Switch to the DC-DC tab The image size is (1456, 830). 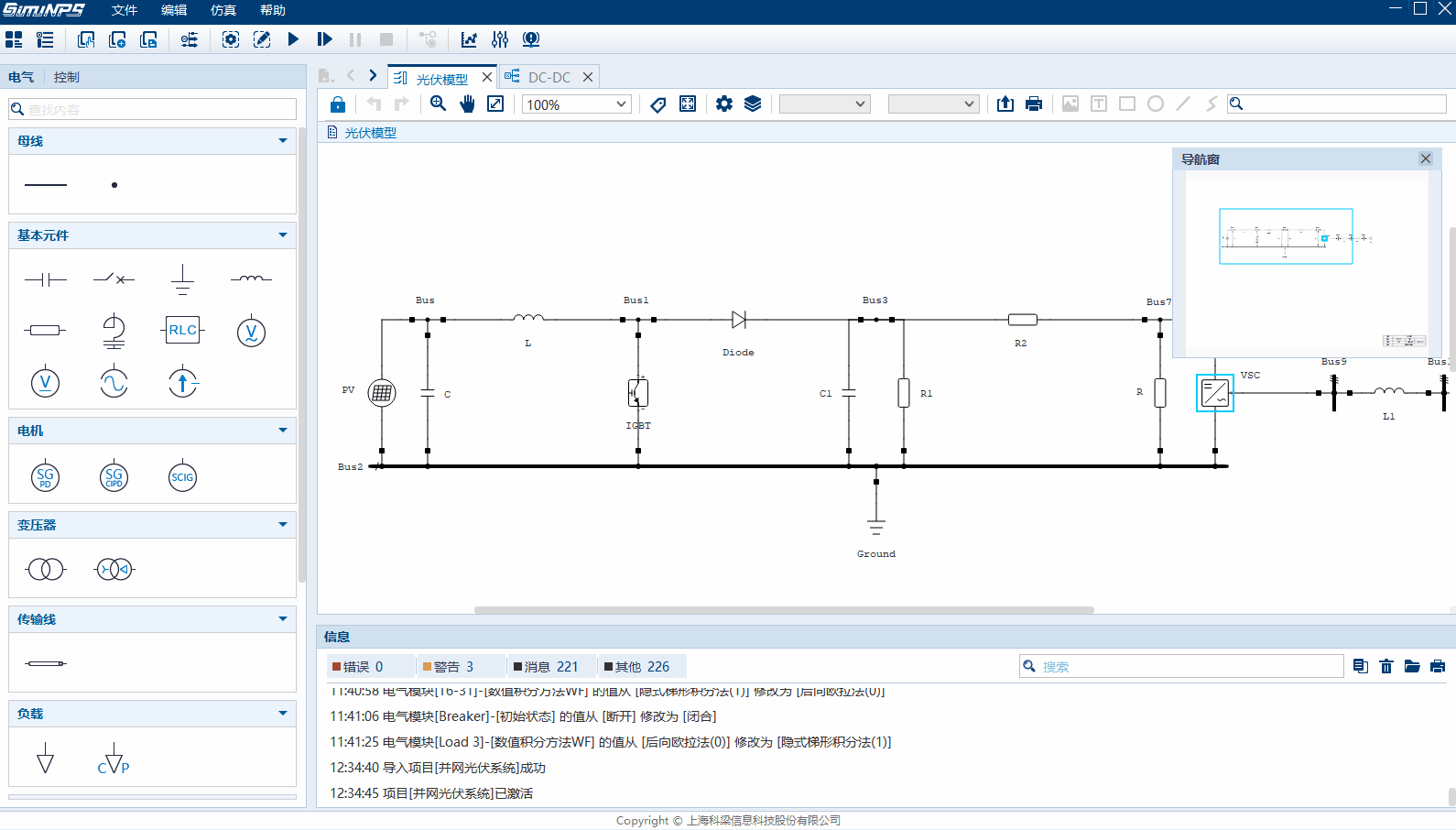549,78
